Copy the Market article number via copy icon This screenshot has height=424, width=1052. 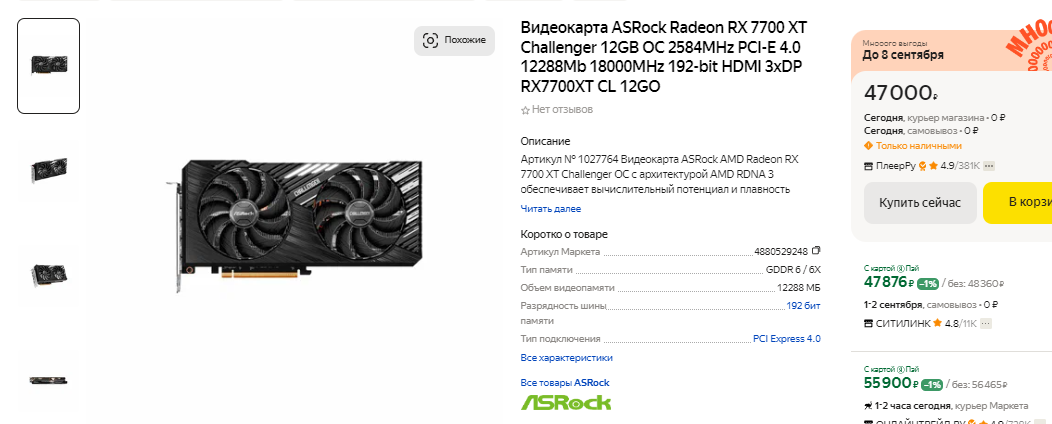pyautogui.click(x=816, y=251)
